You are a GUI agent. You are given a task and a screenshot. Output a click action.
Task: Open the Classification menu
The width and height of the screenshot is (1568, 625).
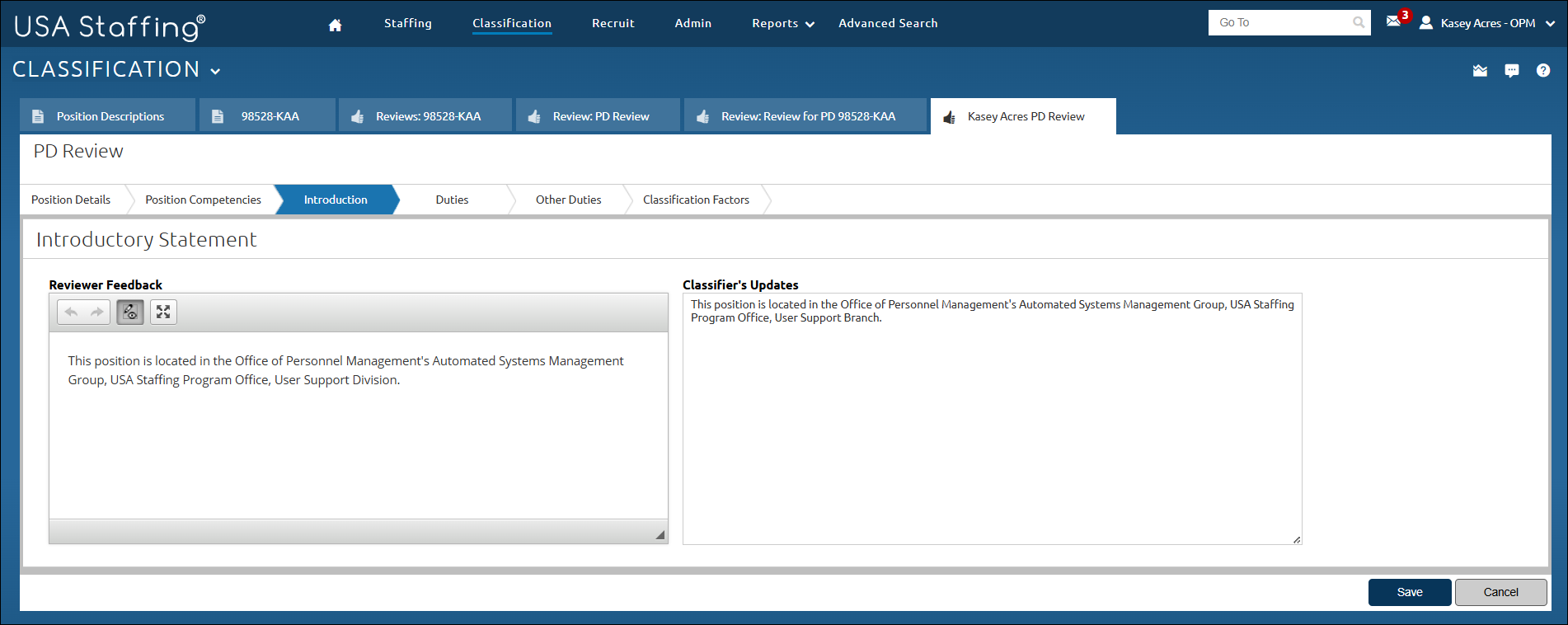(512, 24)
